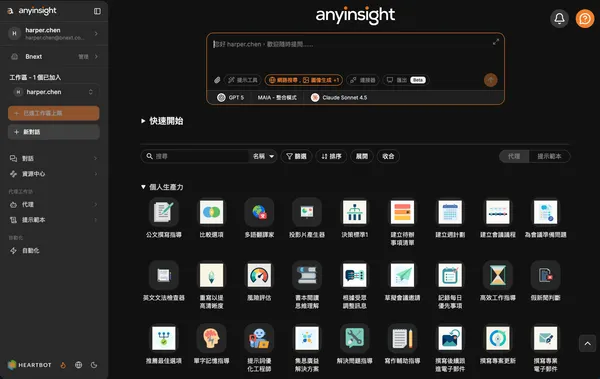Open the 提示工具 prompt tools button
The height and width of the screenshot is (379, 600).
(243, 80)
